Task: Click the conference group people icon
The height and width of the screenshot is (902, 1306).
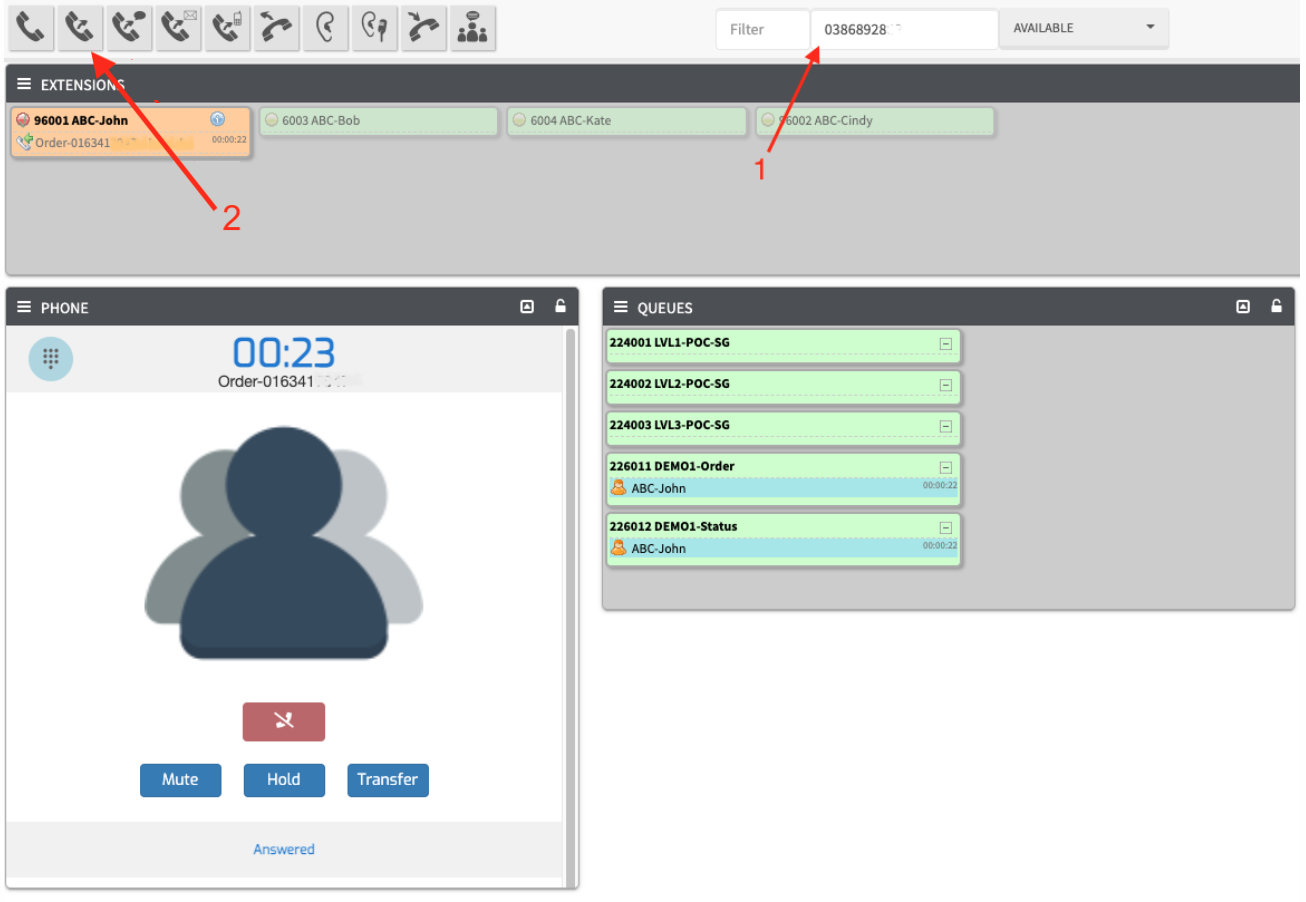Action: pos(472,29)
